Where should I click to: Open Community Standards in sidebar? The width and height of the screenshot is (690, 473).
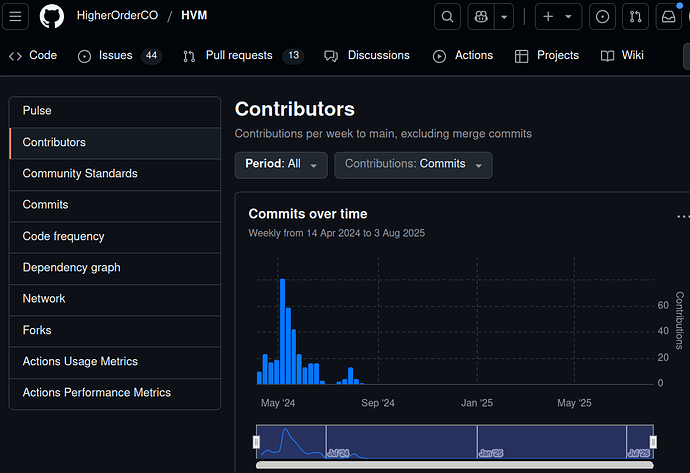(x=115, y=174)
